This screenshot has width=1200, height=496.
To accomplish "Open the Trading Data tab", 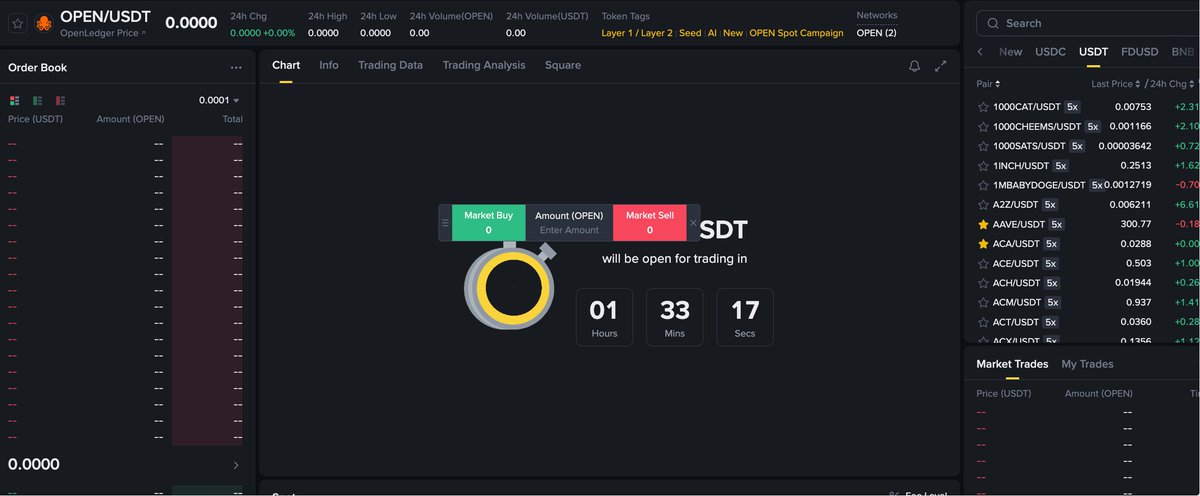I will click(390, 65).
